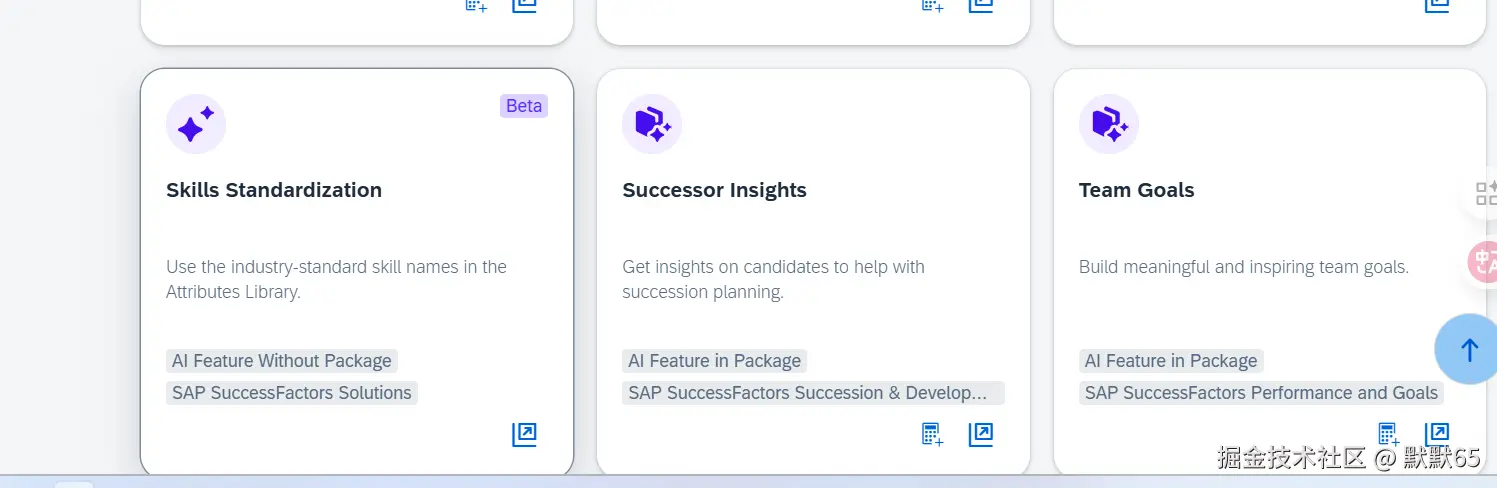
Task: Select the Team Goals card title
Action: pyautogui.click(x=1136, y=190)
